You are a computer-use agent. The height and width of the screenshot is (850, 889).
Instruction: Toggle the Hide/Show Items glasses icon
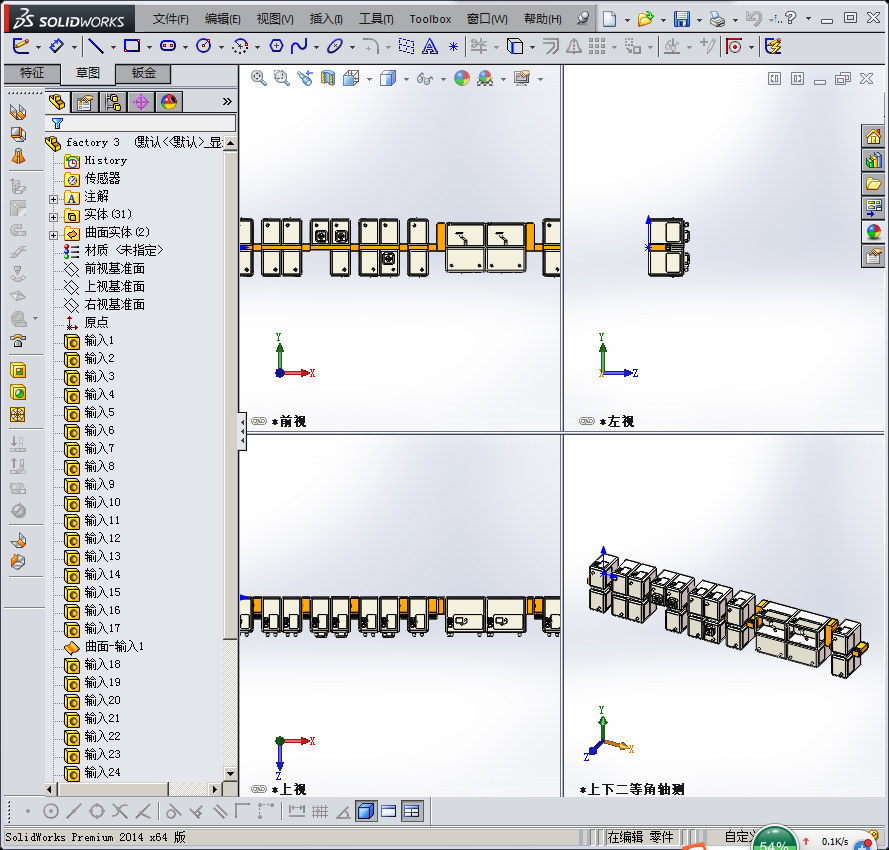423,78
